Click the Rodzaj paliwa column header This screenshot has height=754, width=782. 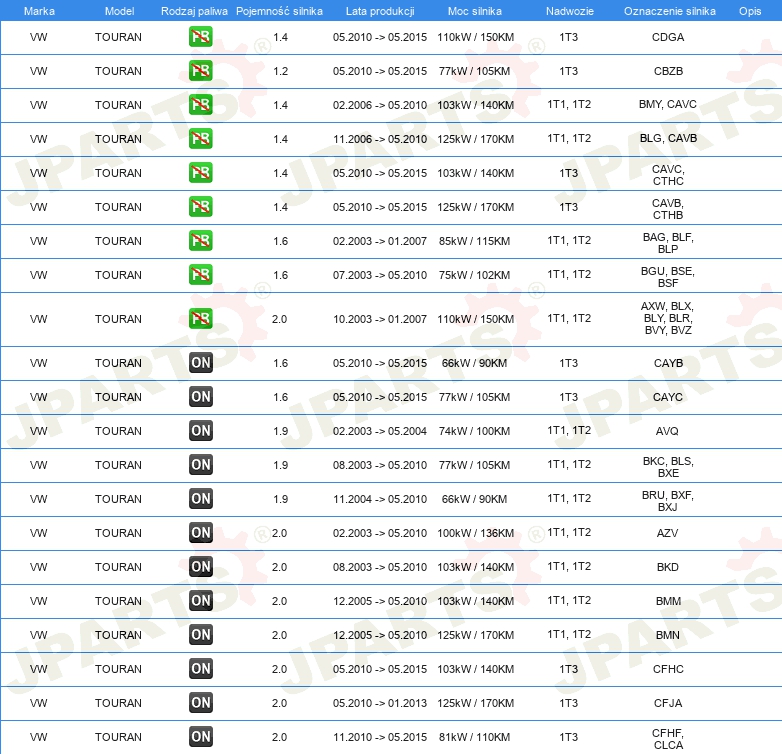[194, 11]
